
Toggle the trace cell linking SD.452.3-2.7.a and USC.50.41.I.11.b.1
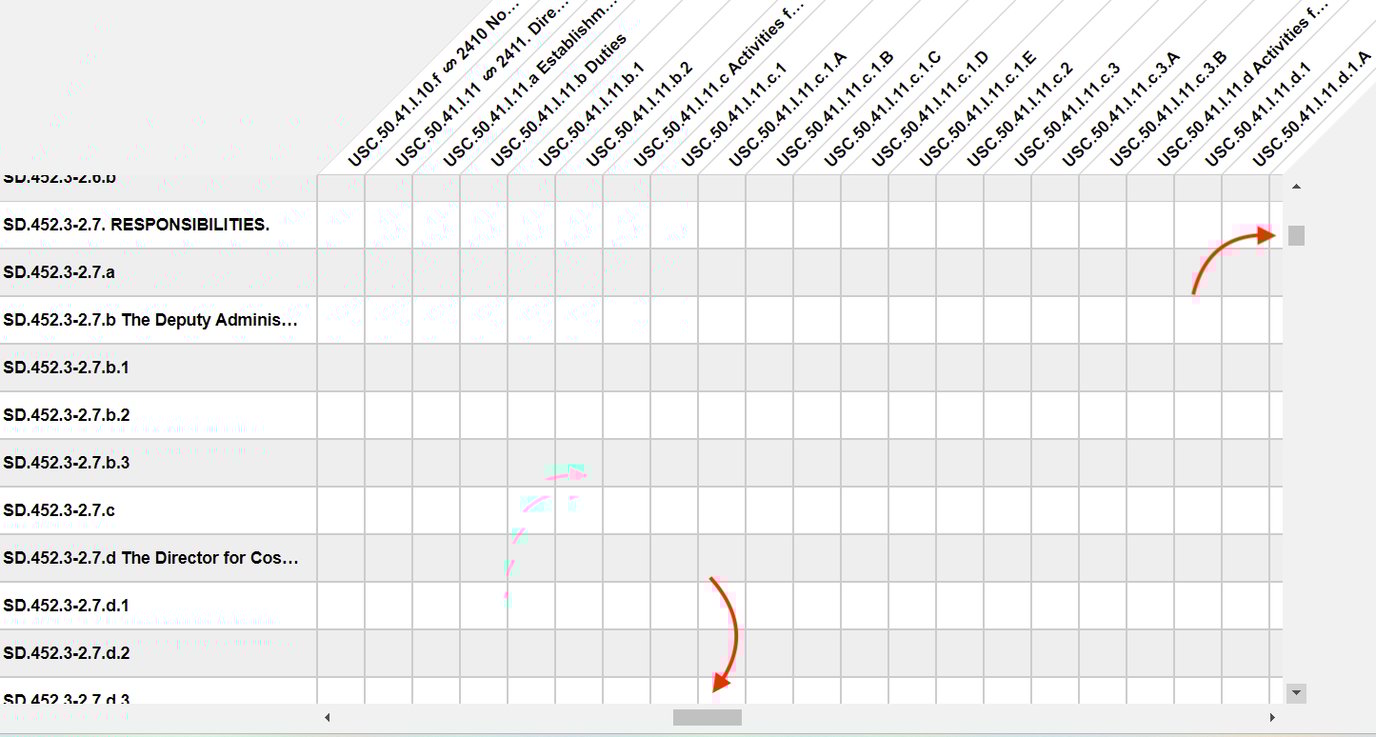pyautogui.click(x=531, y=271)
